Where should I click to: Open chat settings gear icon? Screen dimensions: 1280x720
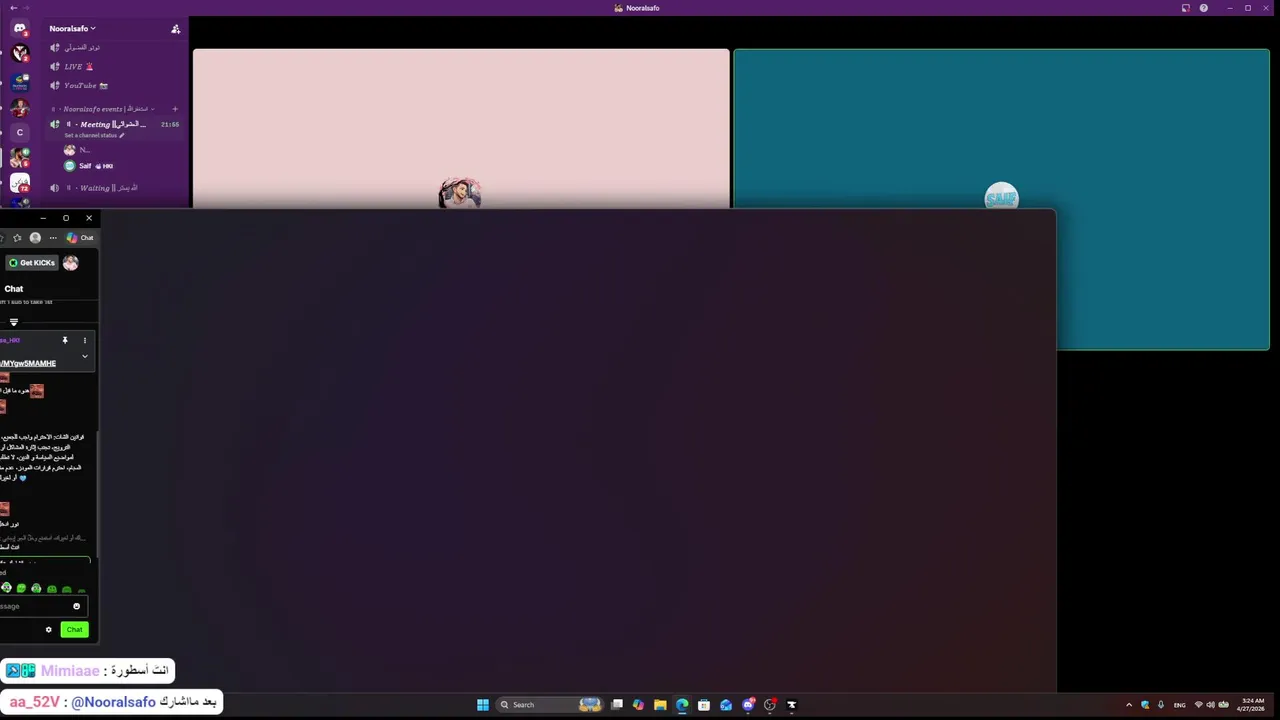click(x=48, y=629)
